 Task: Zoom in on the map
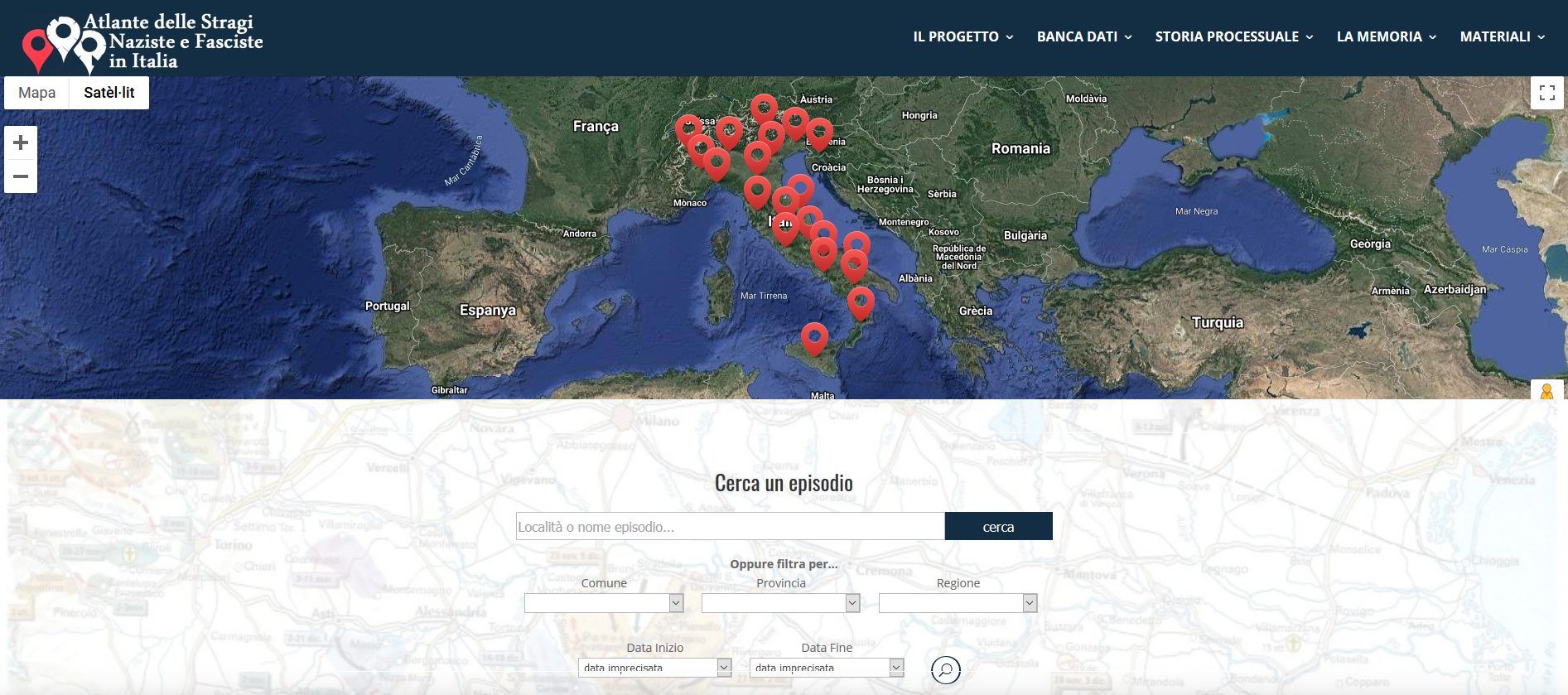tap(21, 142)
